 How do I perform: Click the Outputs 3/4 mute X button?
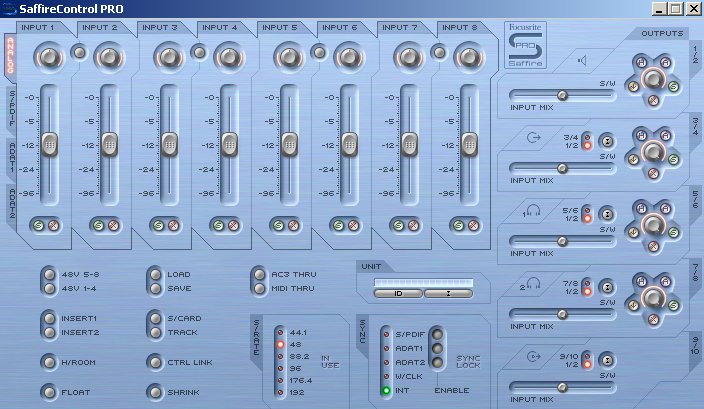pos(653,173)
